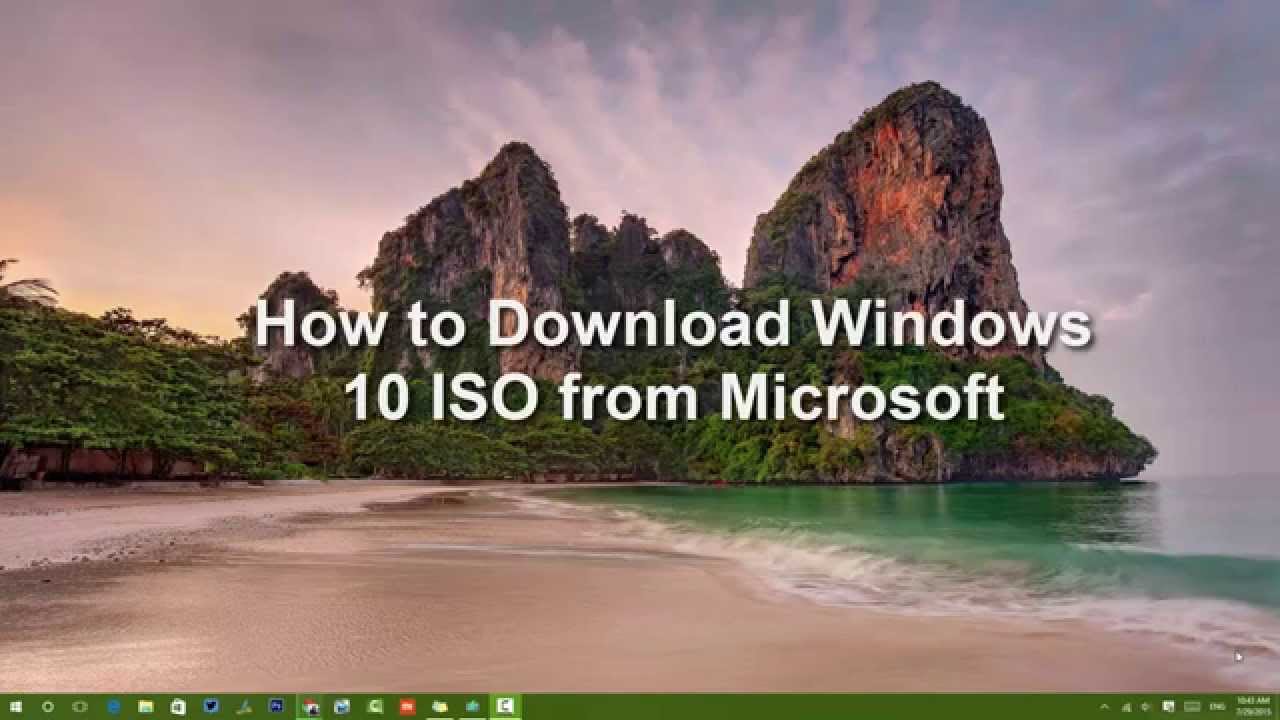Open the network status tray icon
Viewport: 1280px width, 720px height.
point(1127,707)
